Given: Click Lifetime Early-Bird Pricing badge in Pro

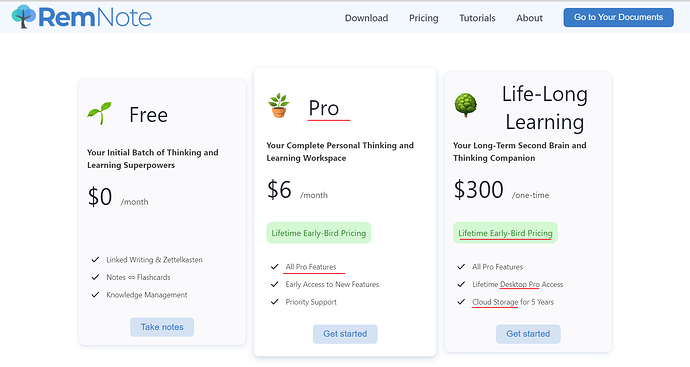Looking at the screenshot, I should point(319,233).
